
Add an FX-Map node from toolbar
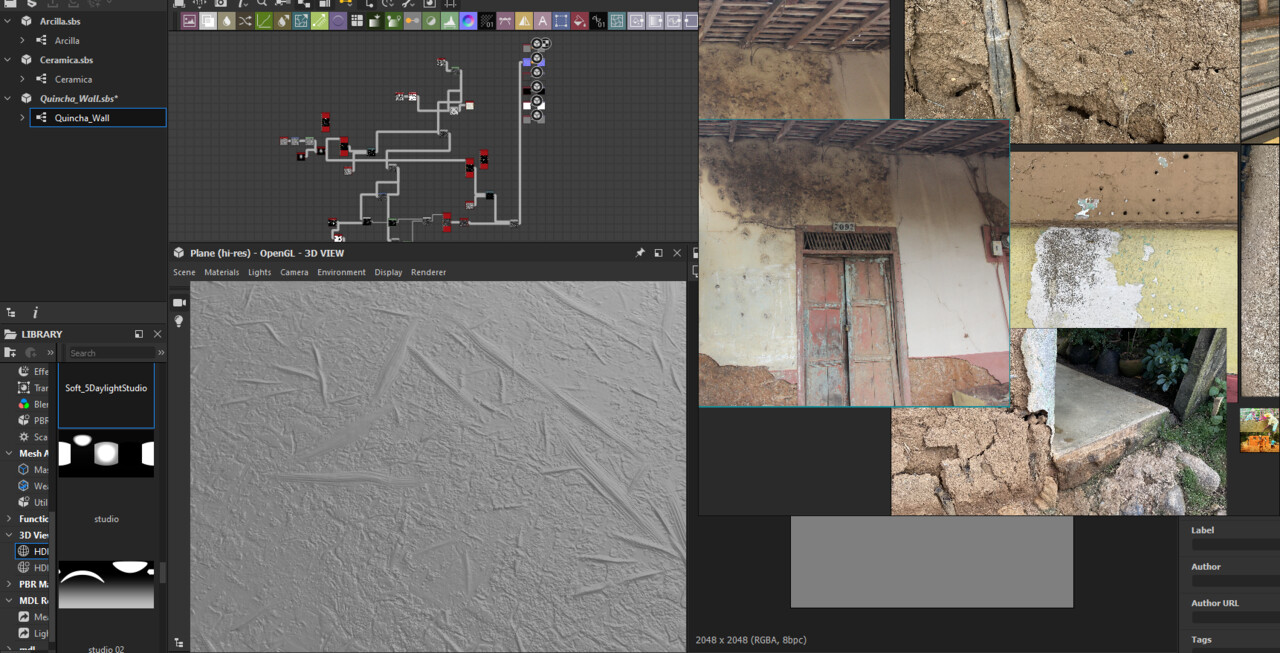357,20
